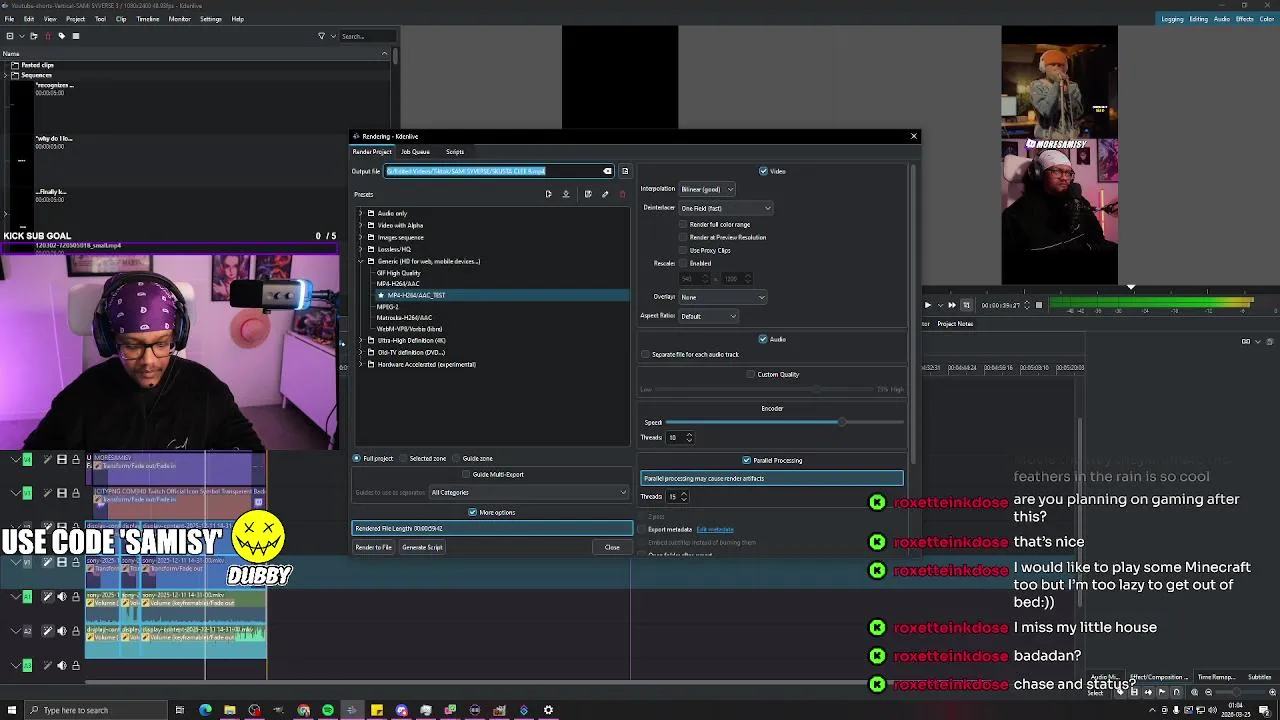
Task: Open Task View in the Windows taskbar
Action: click(180, 710)
